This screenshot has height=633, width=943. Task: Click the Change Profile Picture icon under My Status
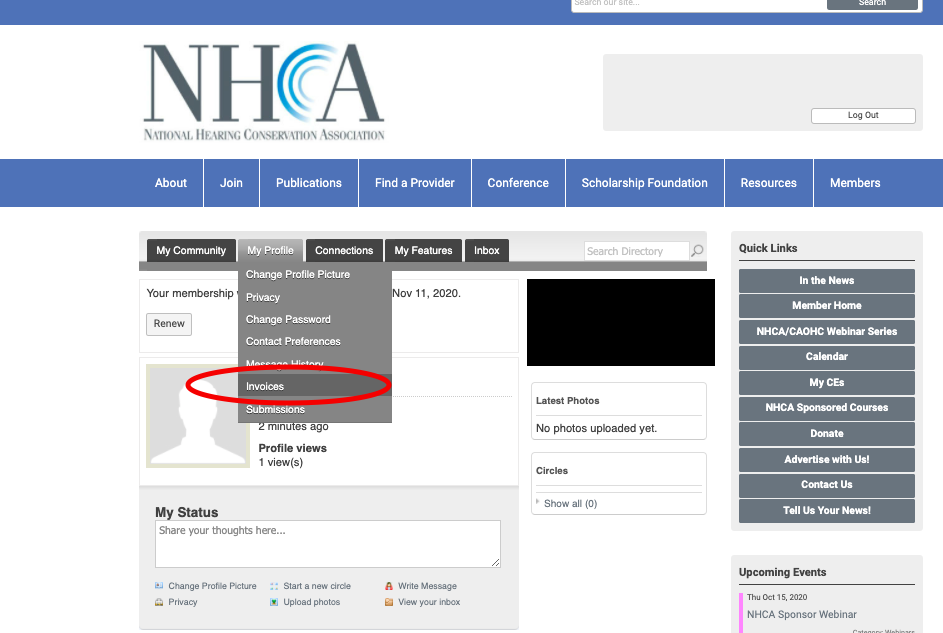(x=159, y=586)
